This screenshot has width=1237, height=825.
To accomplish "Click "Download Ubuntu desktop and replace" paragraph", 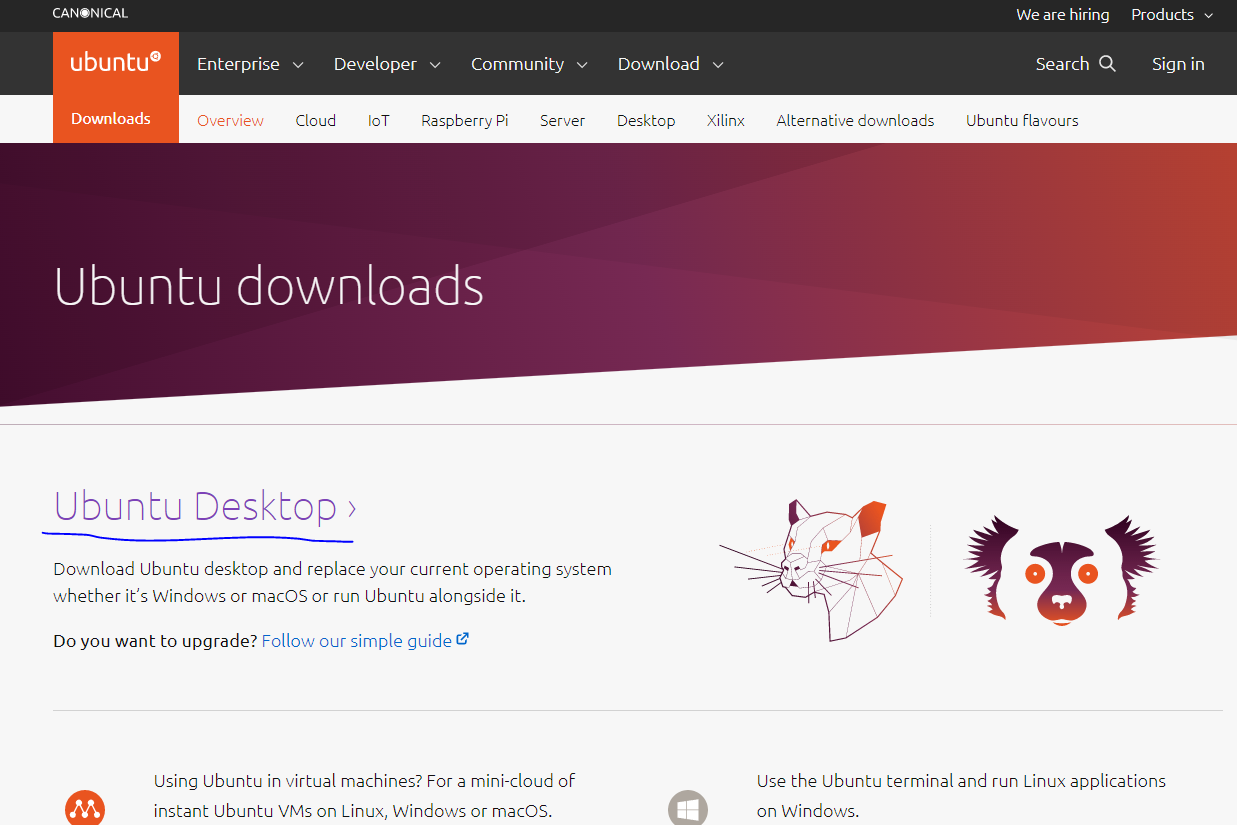I will coord(332,582).
